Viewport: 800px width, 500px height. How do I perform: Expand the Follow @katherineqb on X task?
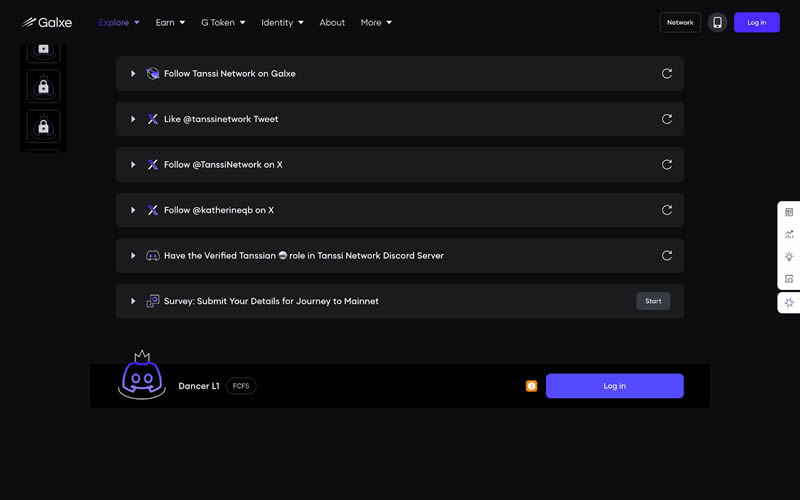click(133, 210)
